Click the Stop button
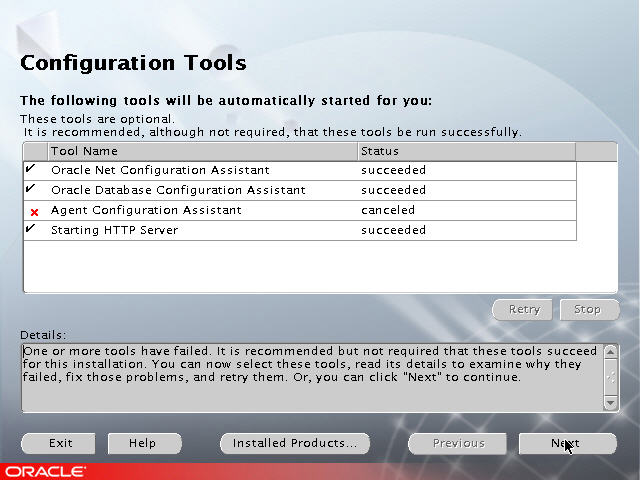Image resolution: width=640 pixels, height=480 pixels. [590, 310]
